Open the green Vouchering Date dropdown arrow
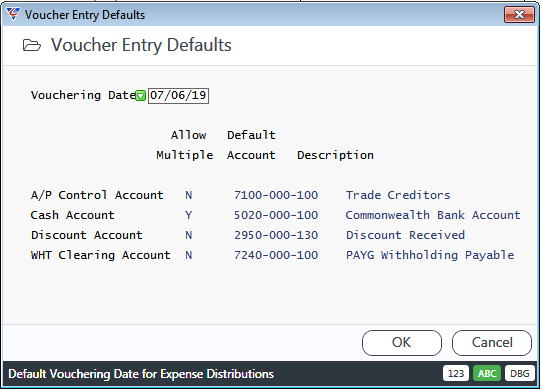 (140, 96)
